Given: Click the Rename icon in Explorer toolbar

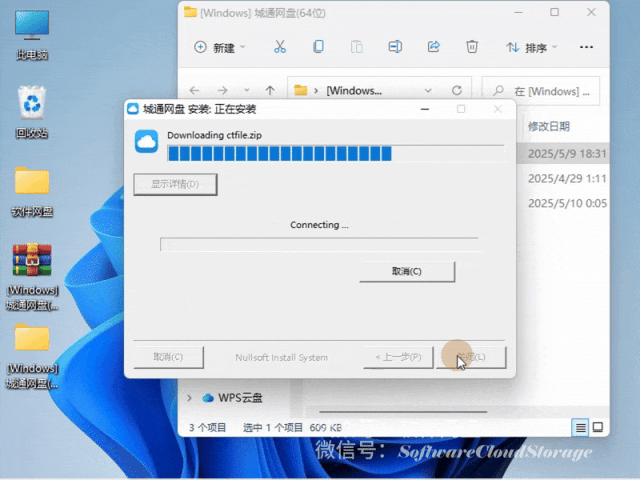Looking at the screenshot, I should (x=395, y=47).
